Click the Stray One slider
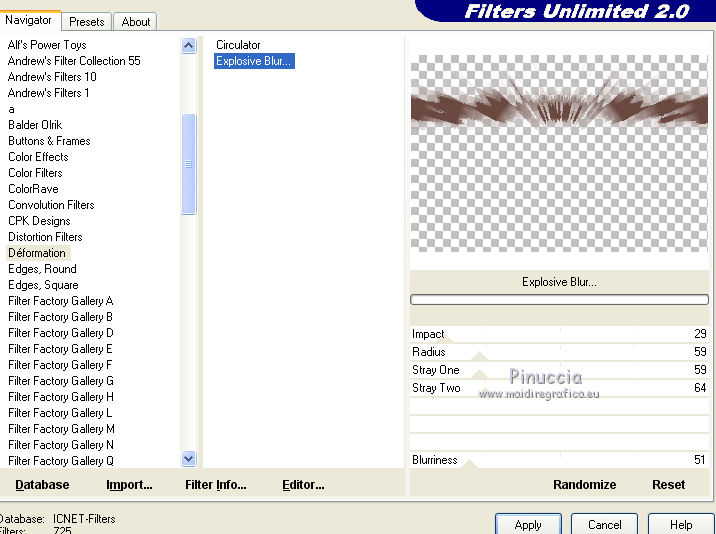This screenshot has height=534, width=716. tap(559, 370)
